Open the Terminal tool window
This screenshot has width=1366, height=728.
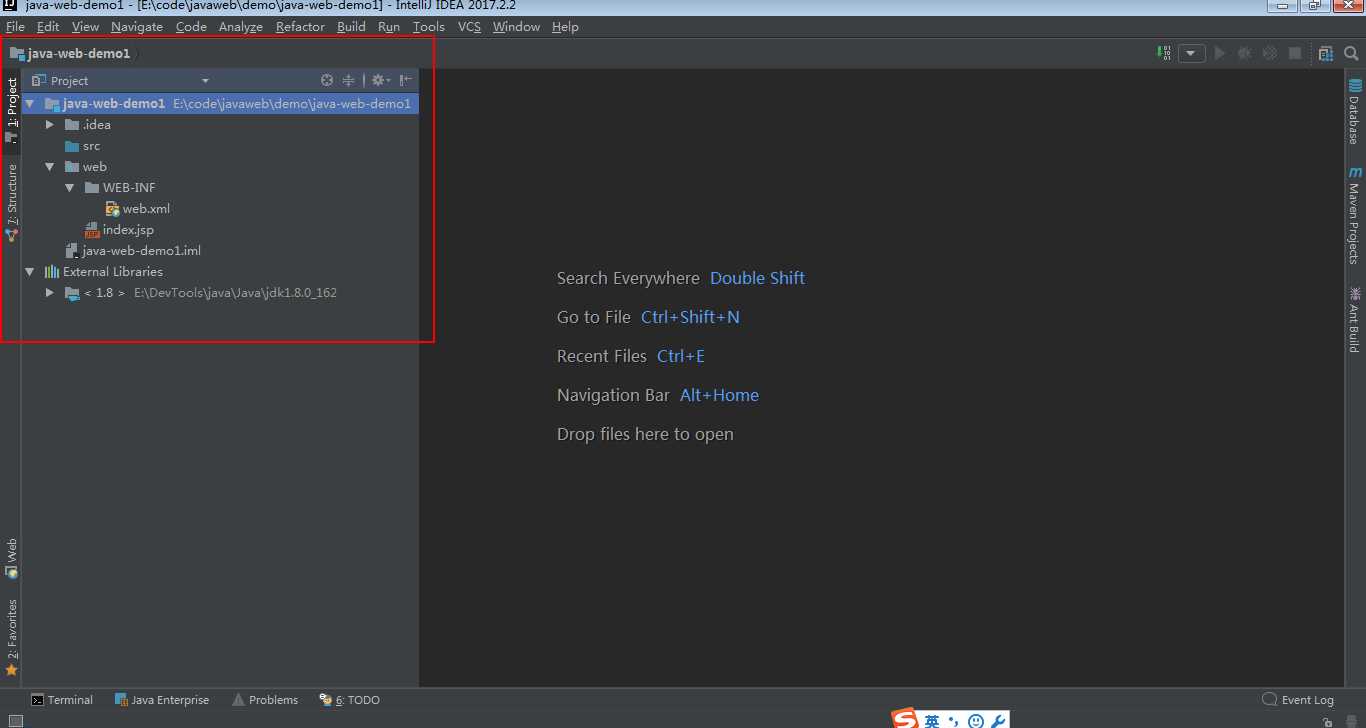coord(62,700)
